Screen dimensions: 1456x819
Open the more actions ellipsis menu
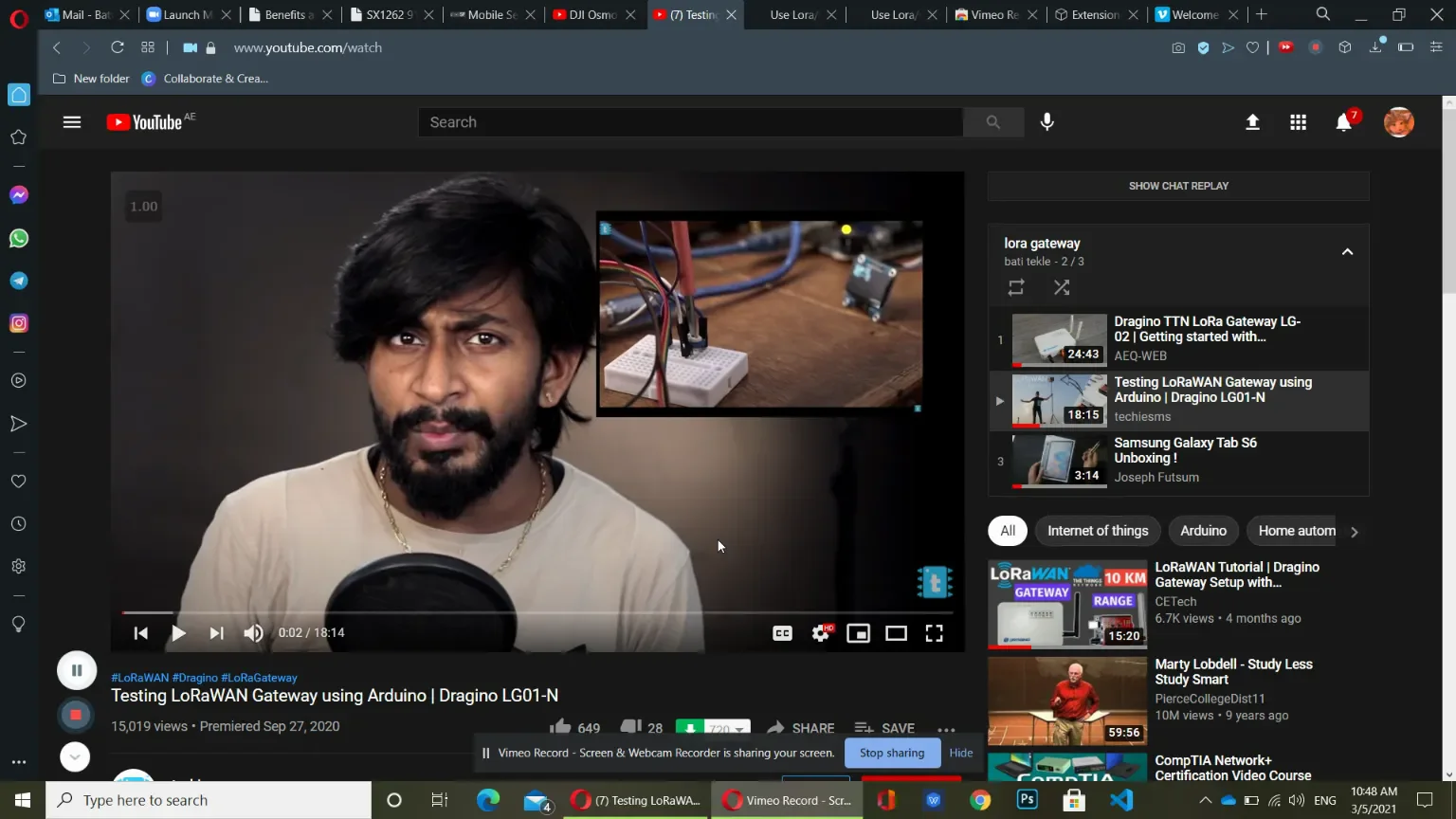[946, 729]
